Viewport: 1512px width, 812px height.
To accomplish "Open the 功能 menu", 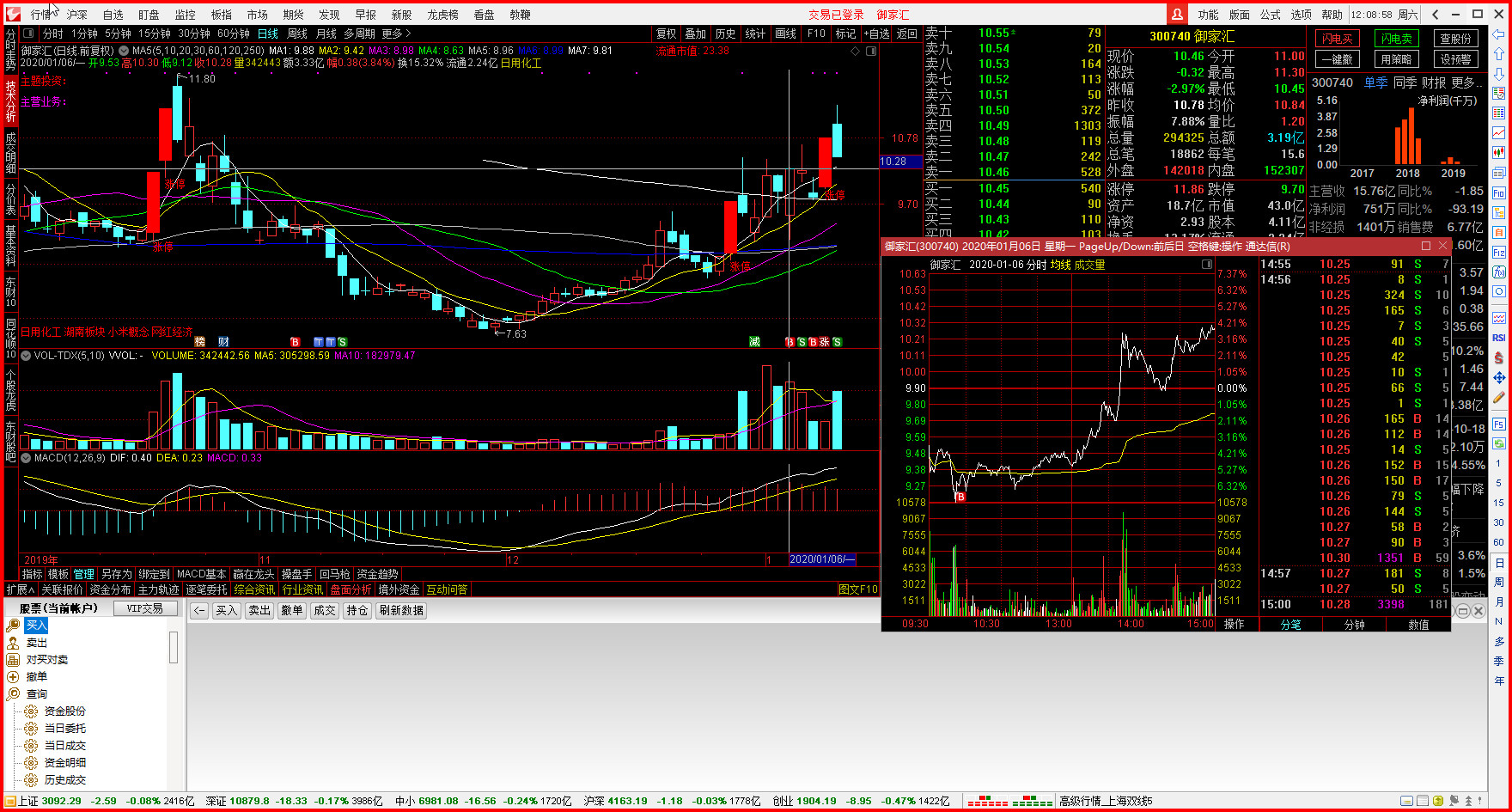I will [x=1209, y=15].
